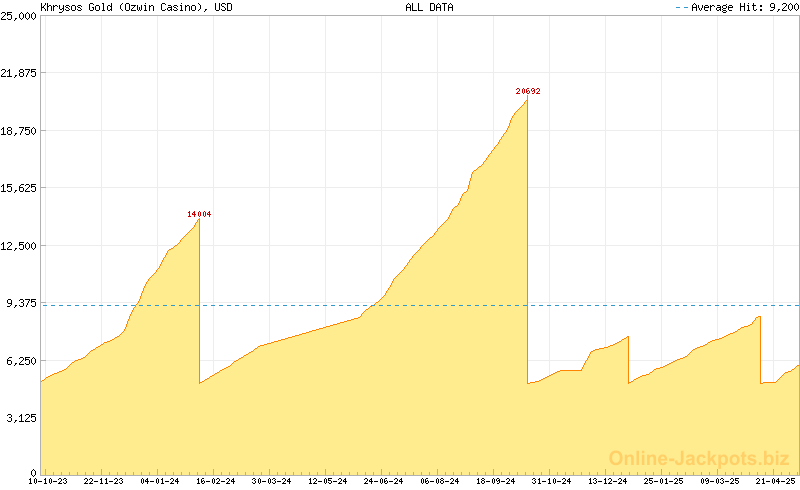Select the 21,875 y-axis value

(19, 73)
